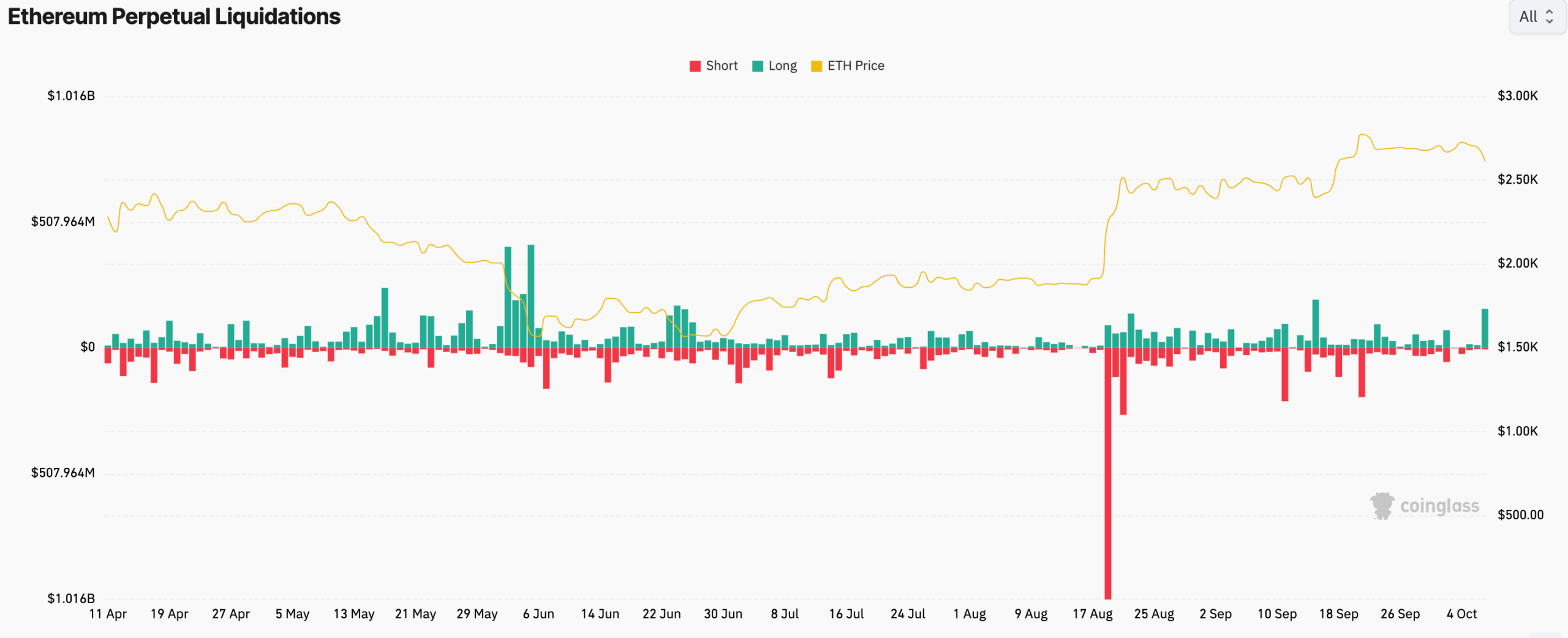The image size is (1568, 638).
Task: Select the 6 Jun date axis label
Action: pyautogui.click(x=538, y=614)
